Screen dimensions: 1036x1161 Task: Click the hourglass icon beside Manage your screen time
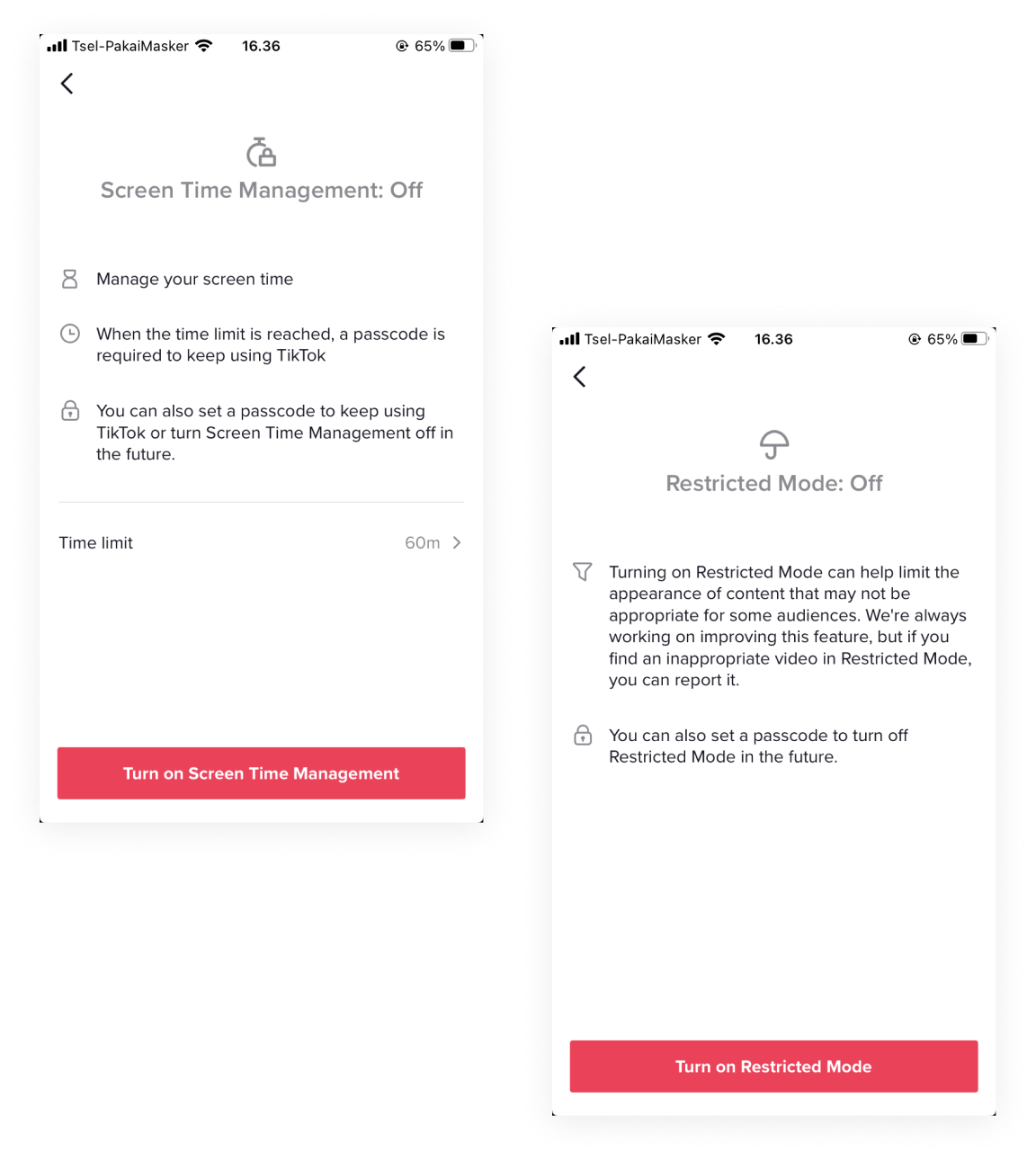click(69, 279)
